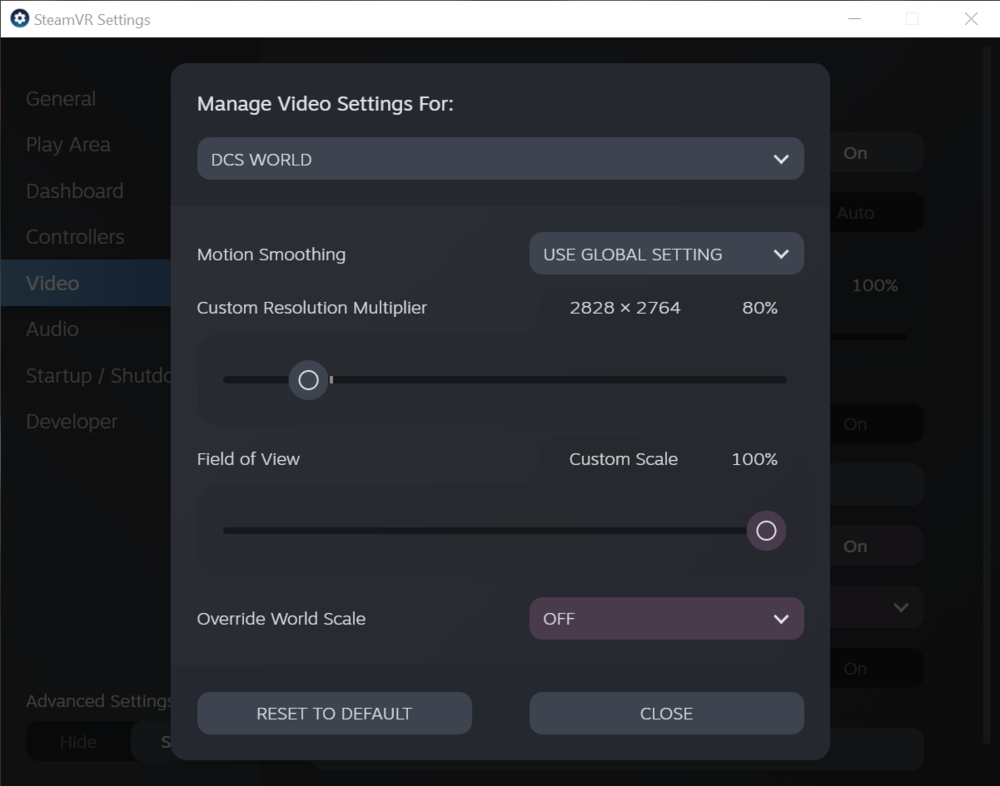Click the CLOSE button on the dialog

(666, 713)
